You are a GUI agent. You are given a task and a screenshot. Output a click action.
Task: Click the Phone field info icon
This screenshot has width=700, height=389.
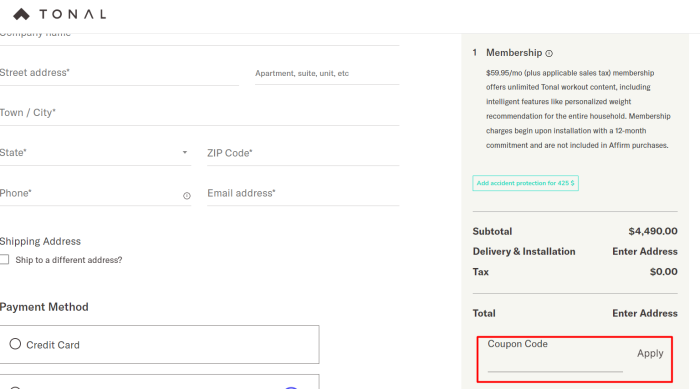(x=187, y=196)
